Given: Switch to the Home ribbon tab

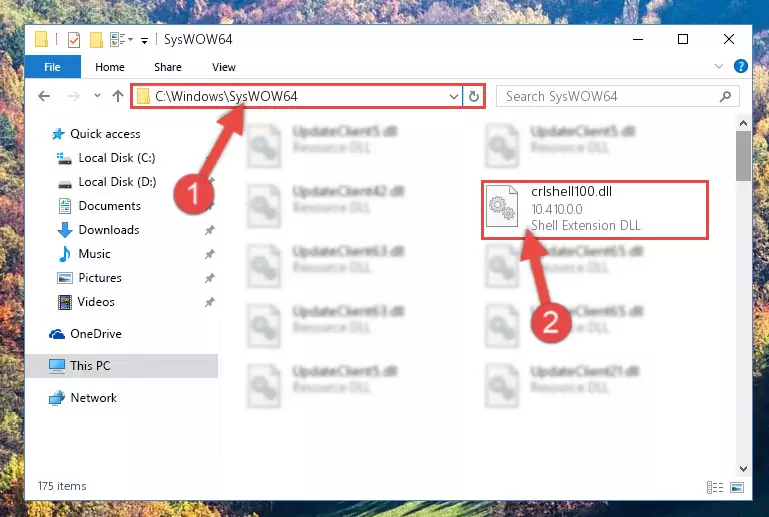Looking at the screenshot, I should (110, 67).
